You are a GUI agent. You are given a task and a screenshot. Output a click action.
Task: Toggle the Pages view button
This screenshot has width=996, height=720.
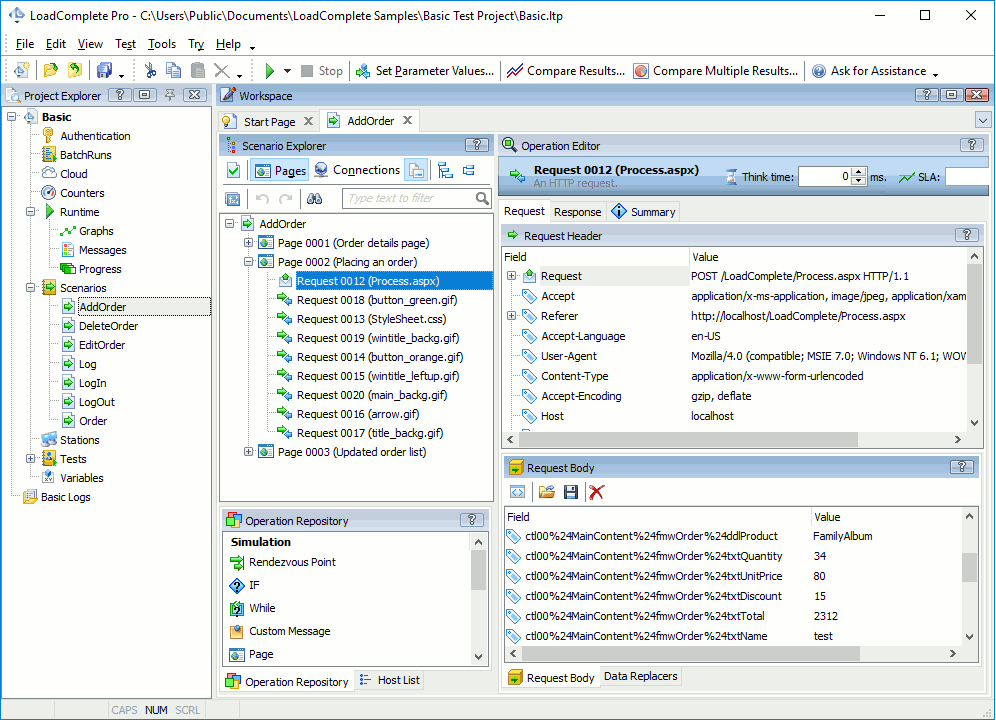(x=280, y=170)
